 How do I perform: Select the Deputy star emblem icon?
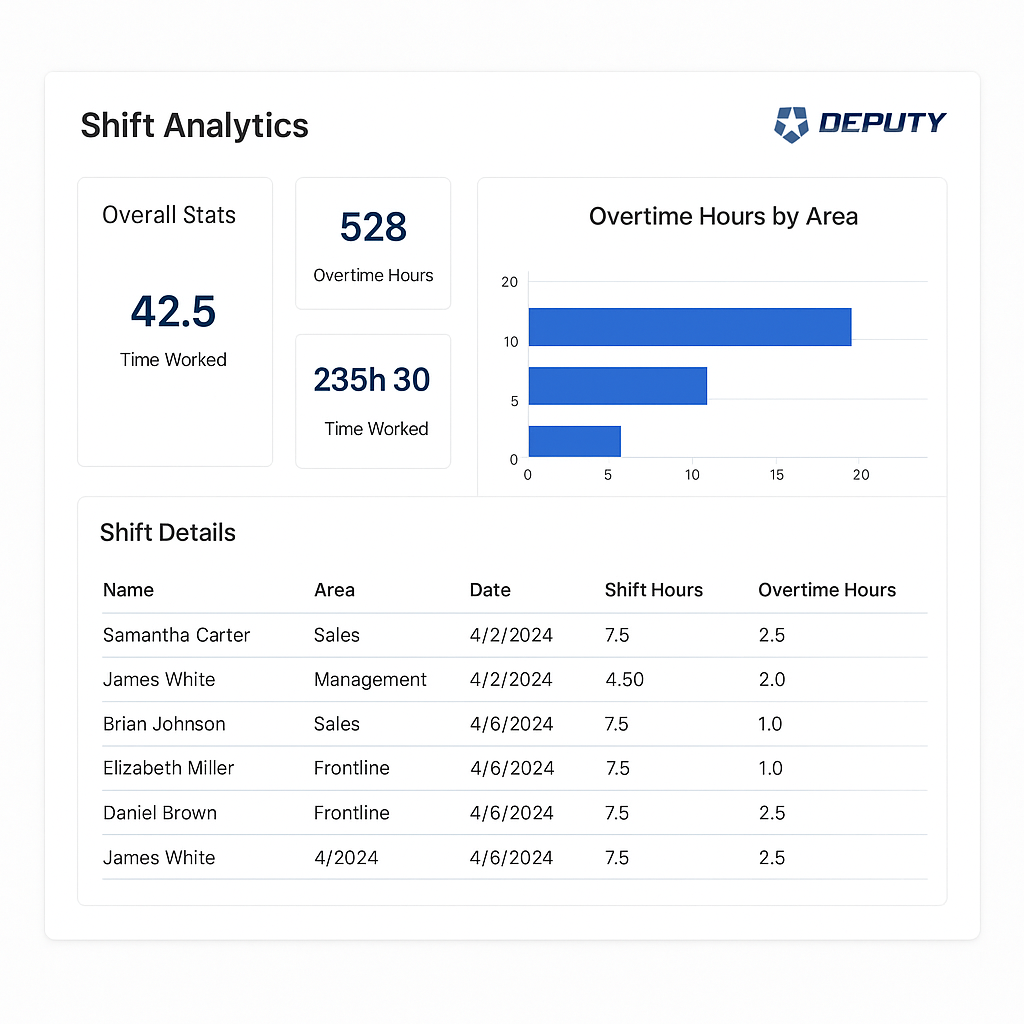click(x=789, y=123)
